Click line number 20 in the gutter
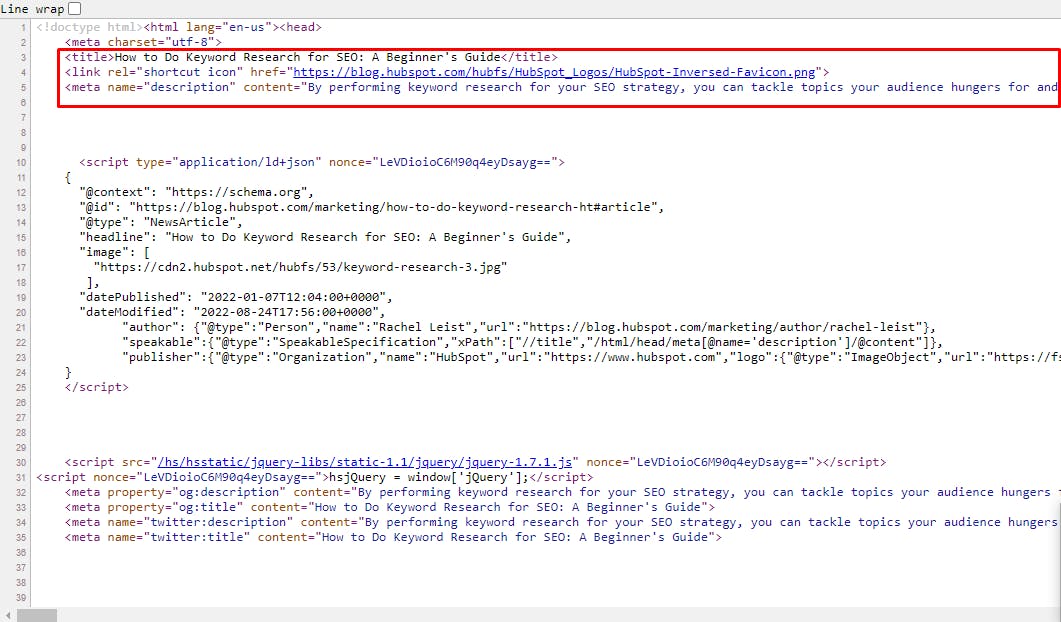 point(21,313)
